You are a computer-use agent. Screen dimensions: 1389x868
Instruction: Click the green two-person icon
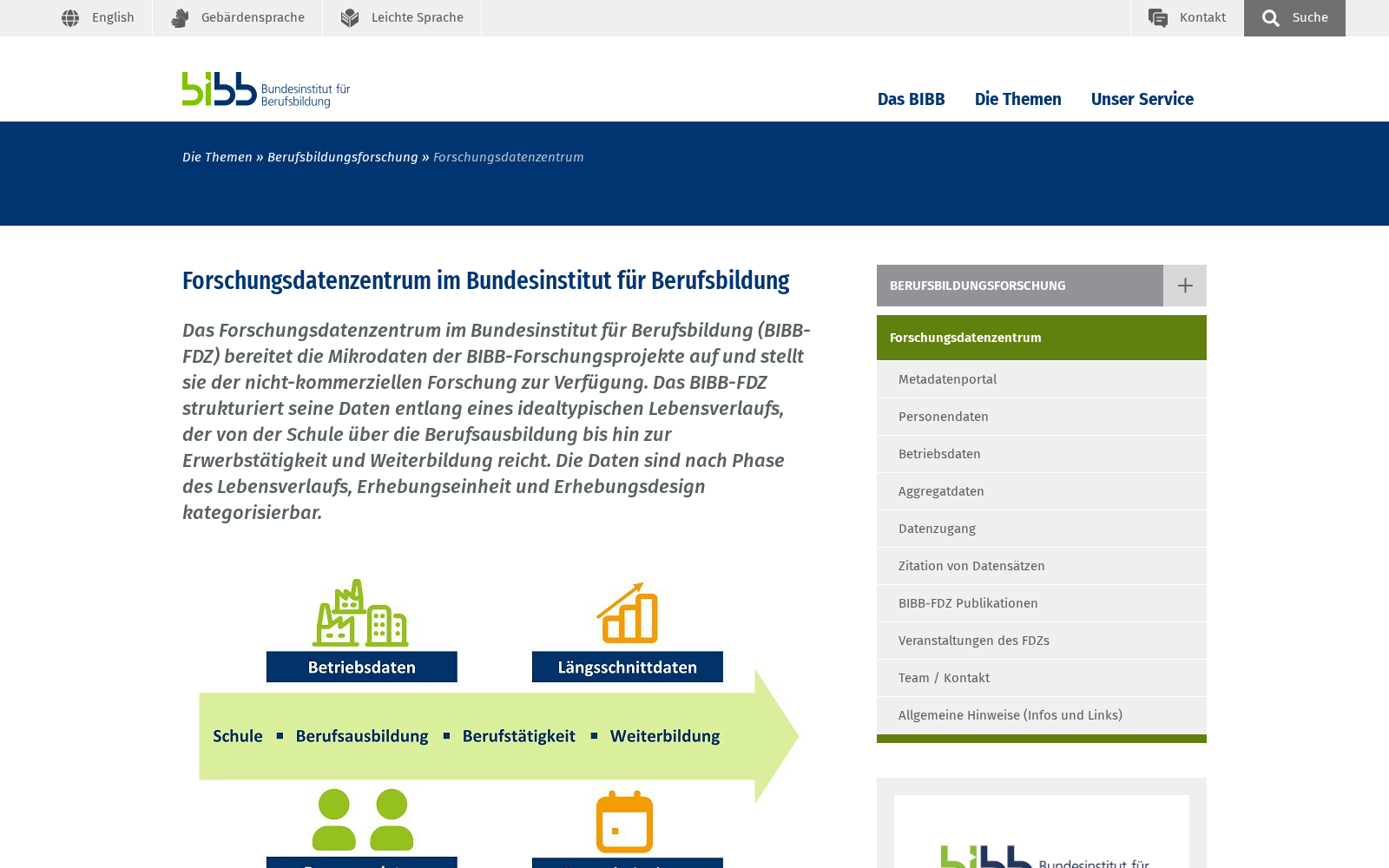coord(363,819)
